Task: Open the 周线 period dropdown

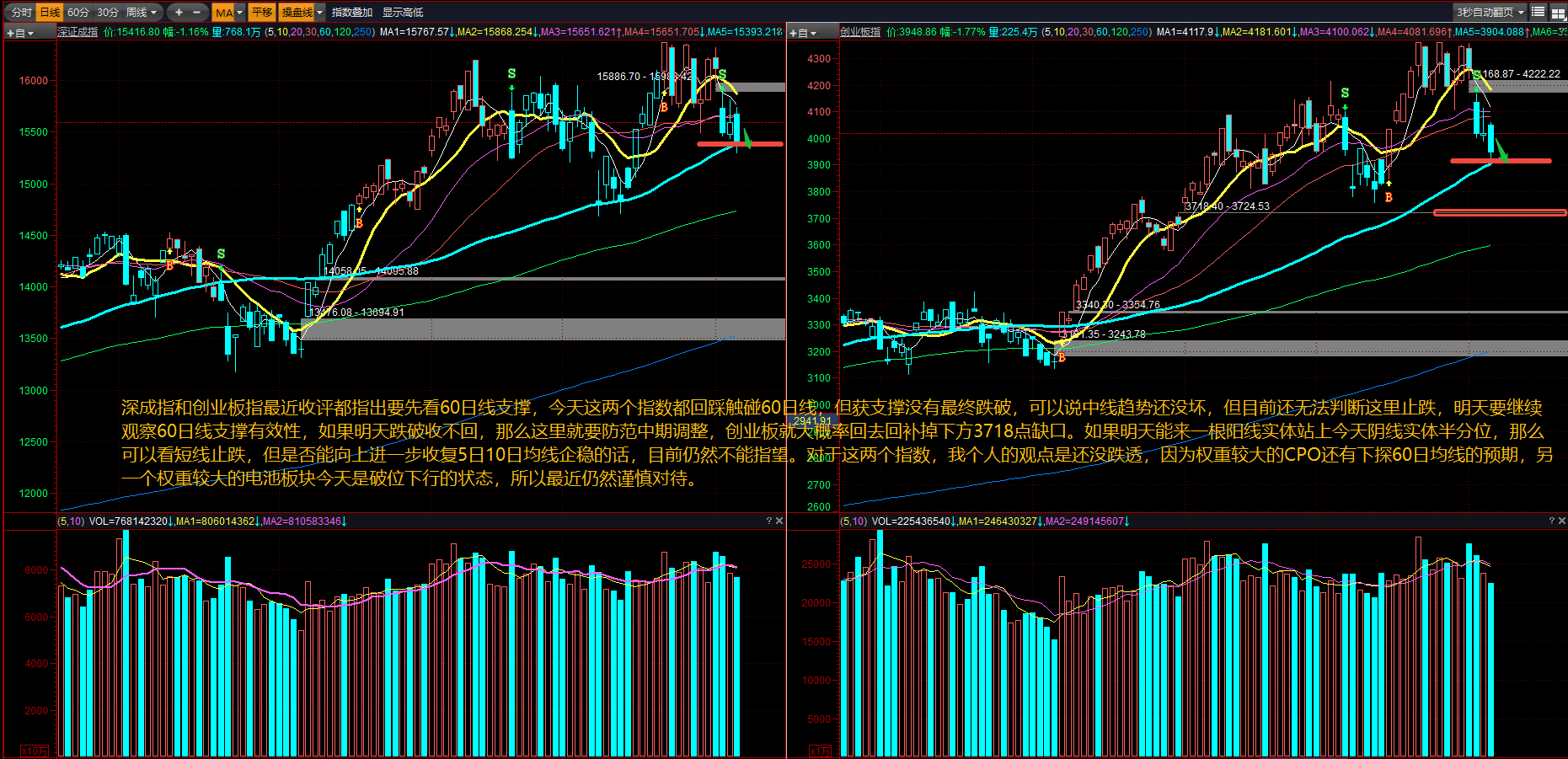Action: (142, 12)
